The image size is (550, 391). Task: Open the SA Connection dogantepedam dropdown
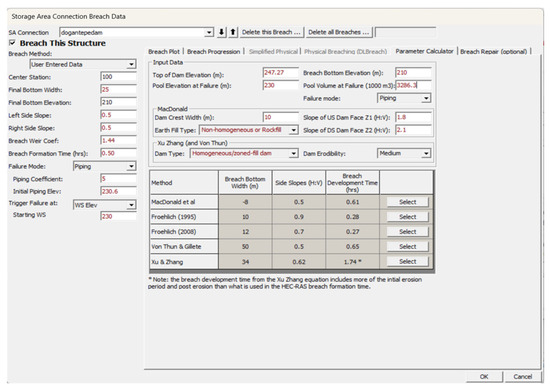pyautogui.click(x=209, y=33)
